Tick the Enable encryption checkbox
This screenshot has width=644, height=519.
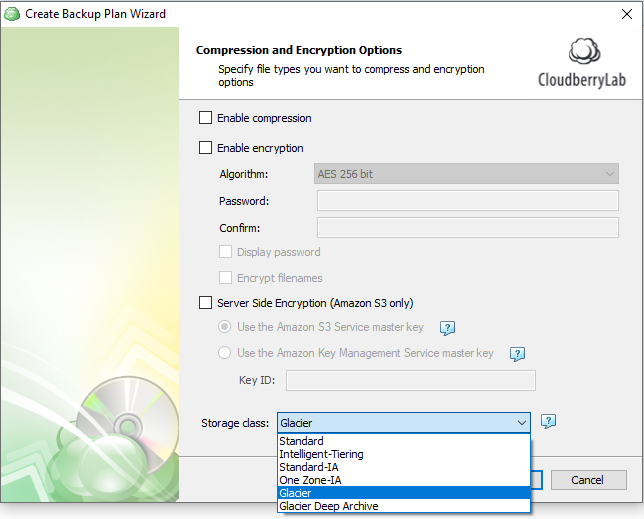click(206, 148)
